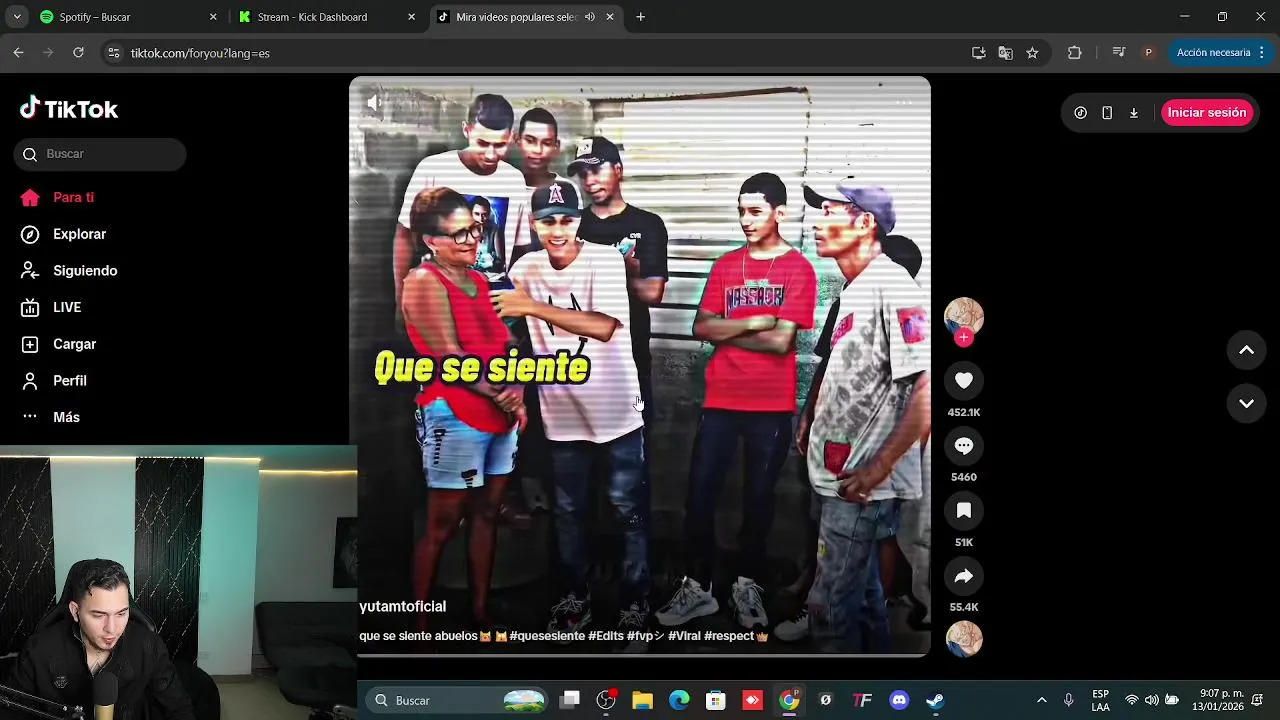Click the #Edits hashtag
The width and height of the screenshot is (1280, 720).
click(606, 636)
